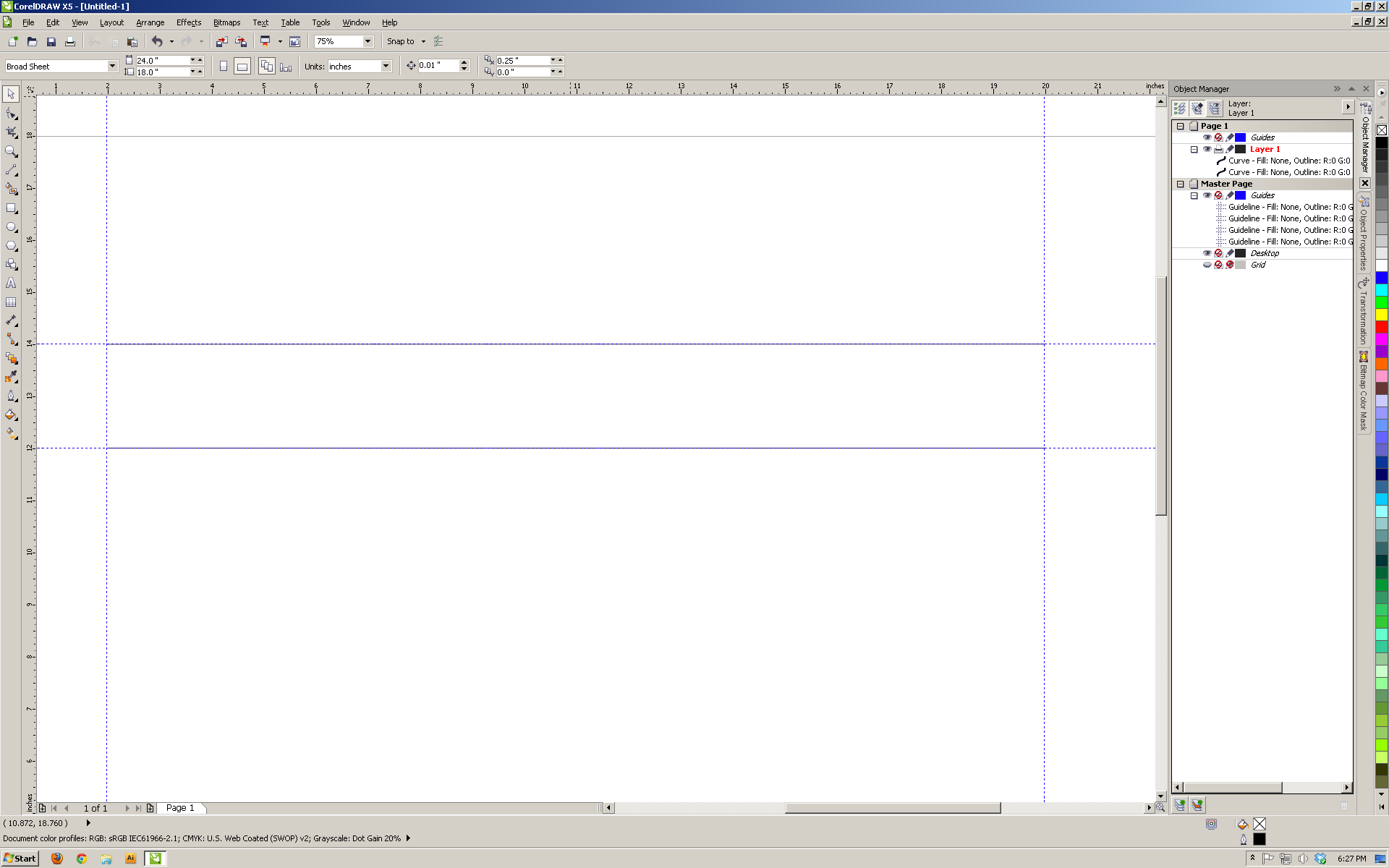The image size is (1389, 868).
Task: Hide Layer 1 using eye icon
Action: tap(1207, 149)
